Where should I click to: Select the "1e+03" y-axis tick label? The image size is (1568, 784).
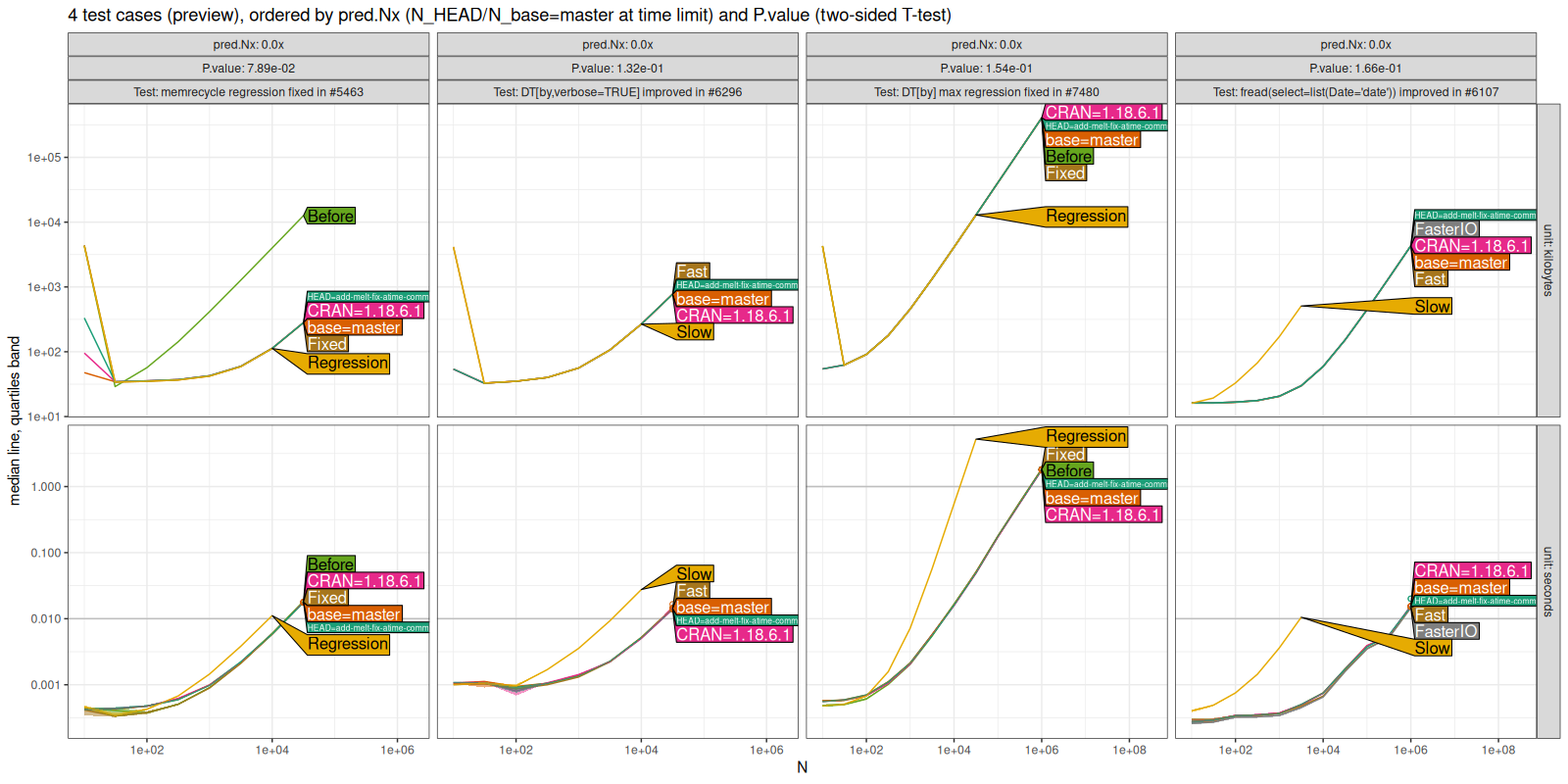(x=44, y=287)
